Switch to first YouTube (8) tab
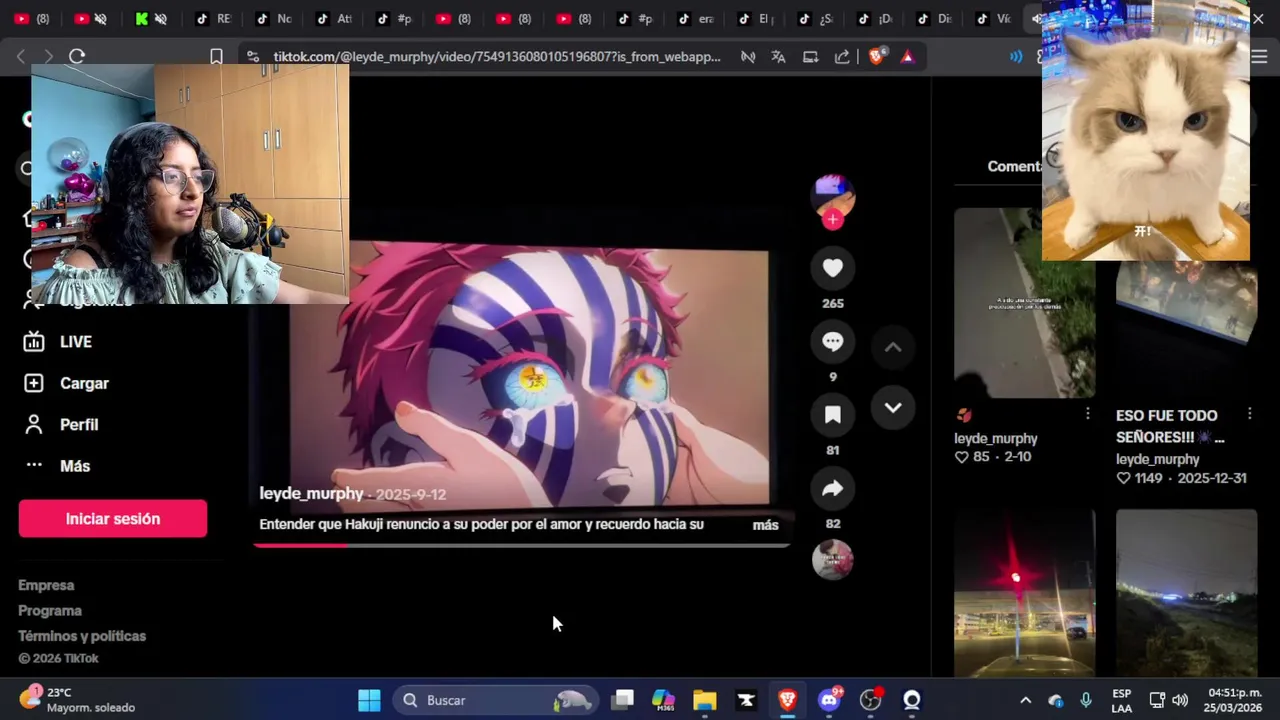1280x720 pixels. click(x=32, y=18)
